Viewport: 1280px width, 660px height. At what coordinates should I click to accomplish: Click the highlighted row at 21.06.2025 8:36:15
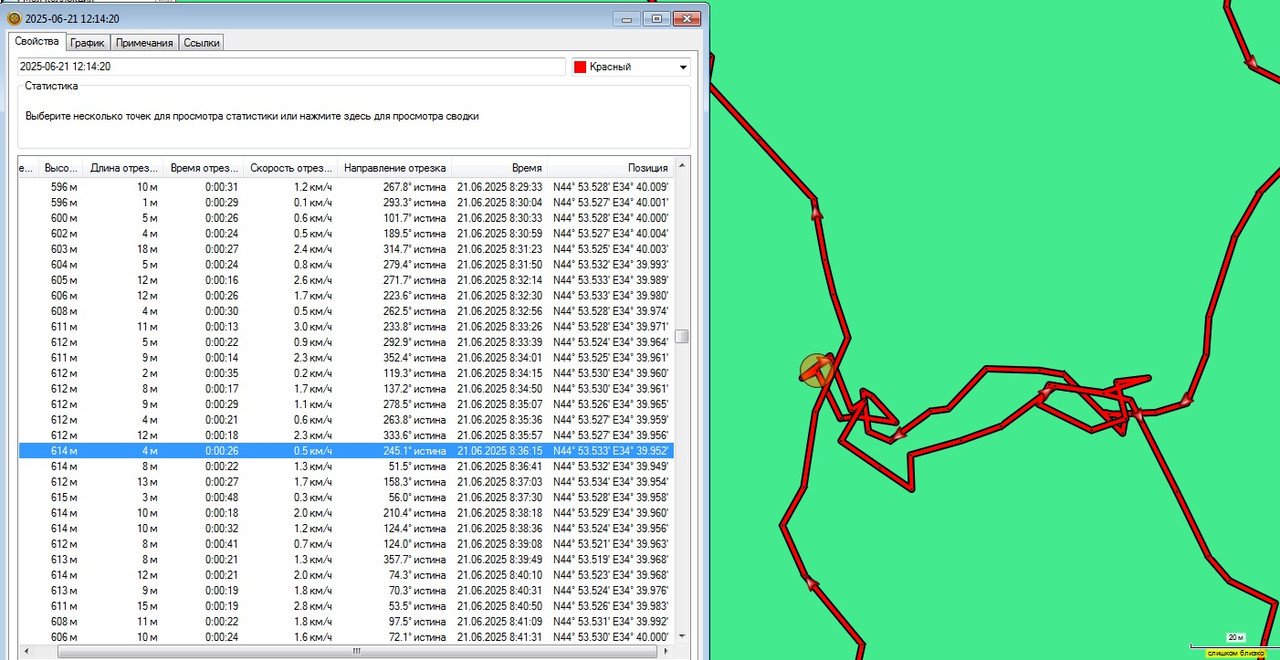[346, 451]
